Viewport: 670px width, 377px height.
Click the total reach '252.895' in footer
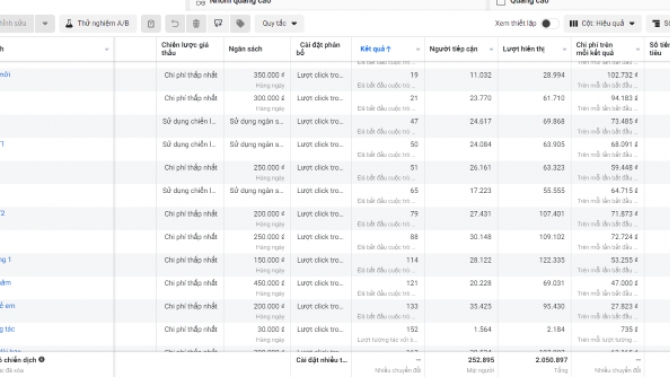481,360
